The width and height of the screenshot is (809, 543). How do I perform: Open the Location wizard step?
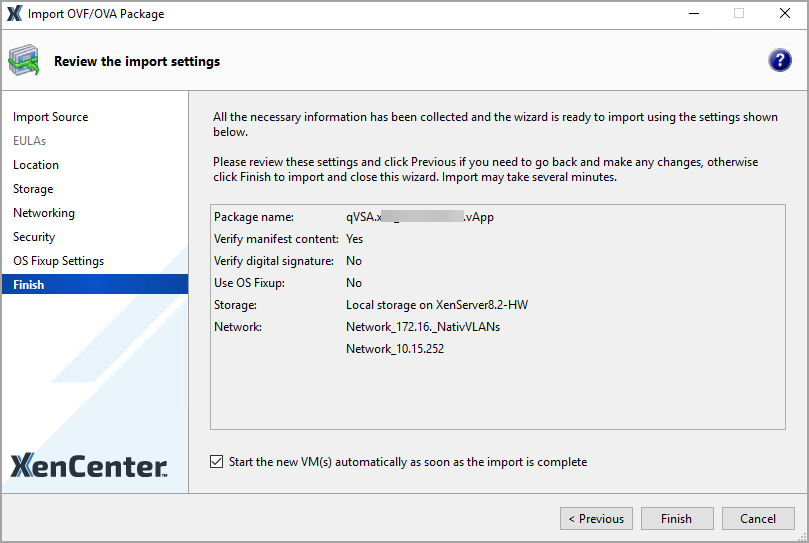[36, 165]
